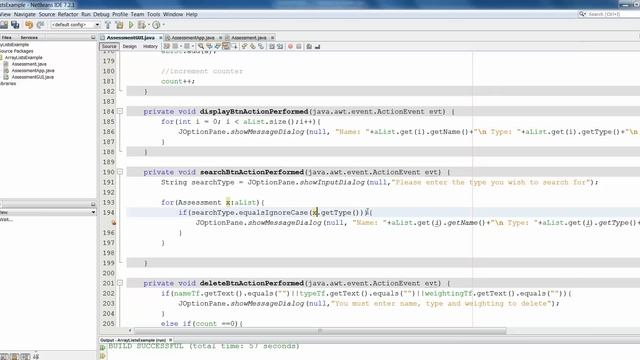Screen dimensions: 640x360
Task: Close the Output ArrayListsExample tab
Action: [171, 340]
